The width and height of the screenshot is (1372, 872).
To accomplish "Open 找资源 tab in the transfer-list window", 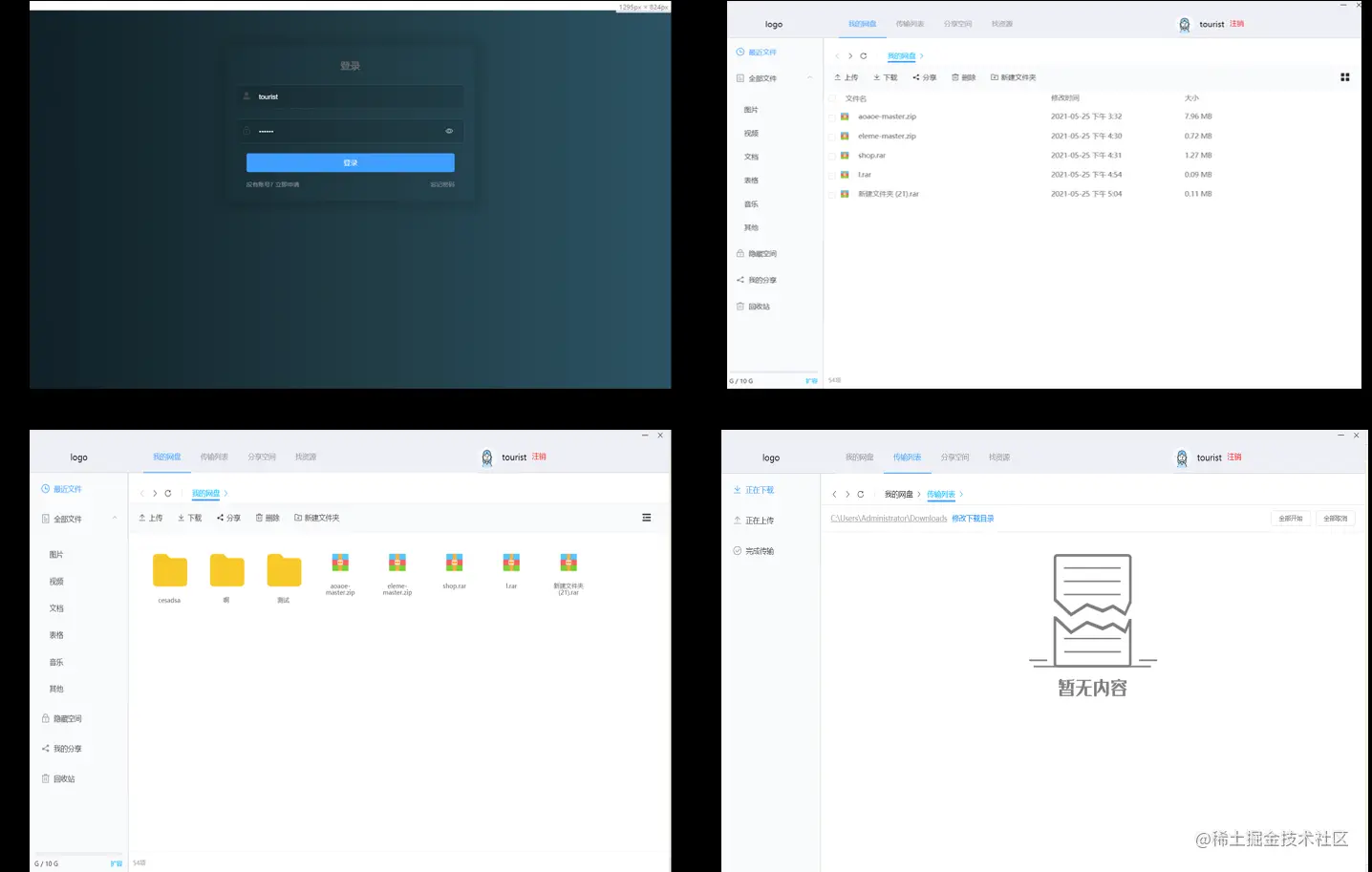I will 999,457.
